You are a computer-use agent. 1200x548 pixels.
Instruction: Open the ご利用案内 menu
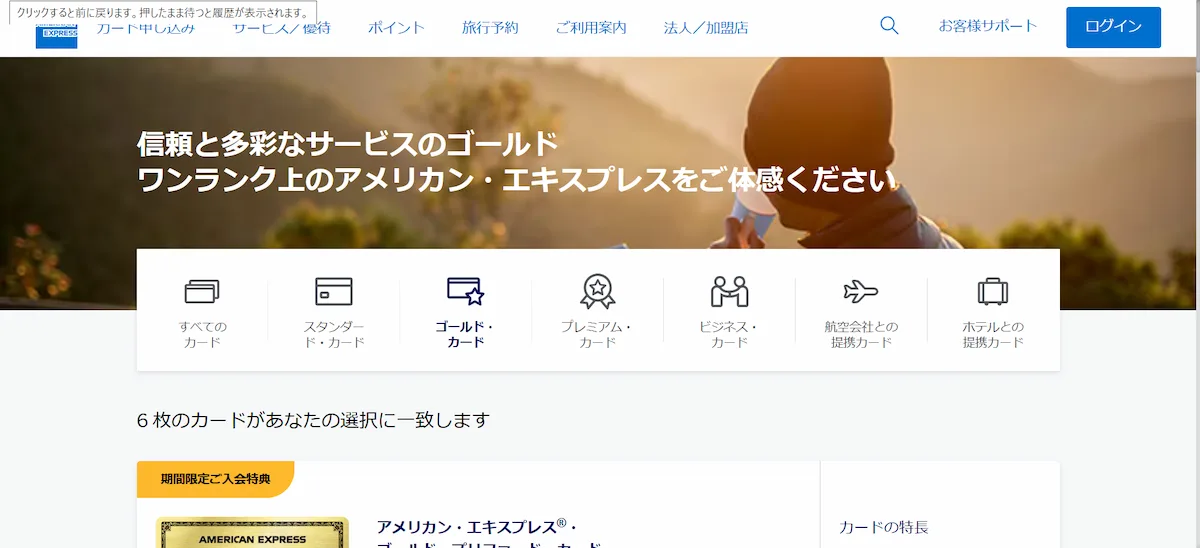point(591,28)
